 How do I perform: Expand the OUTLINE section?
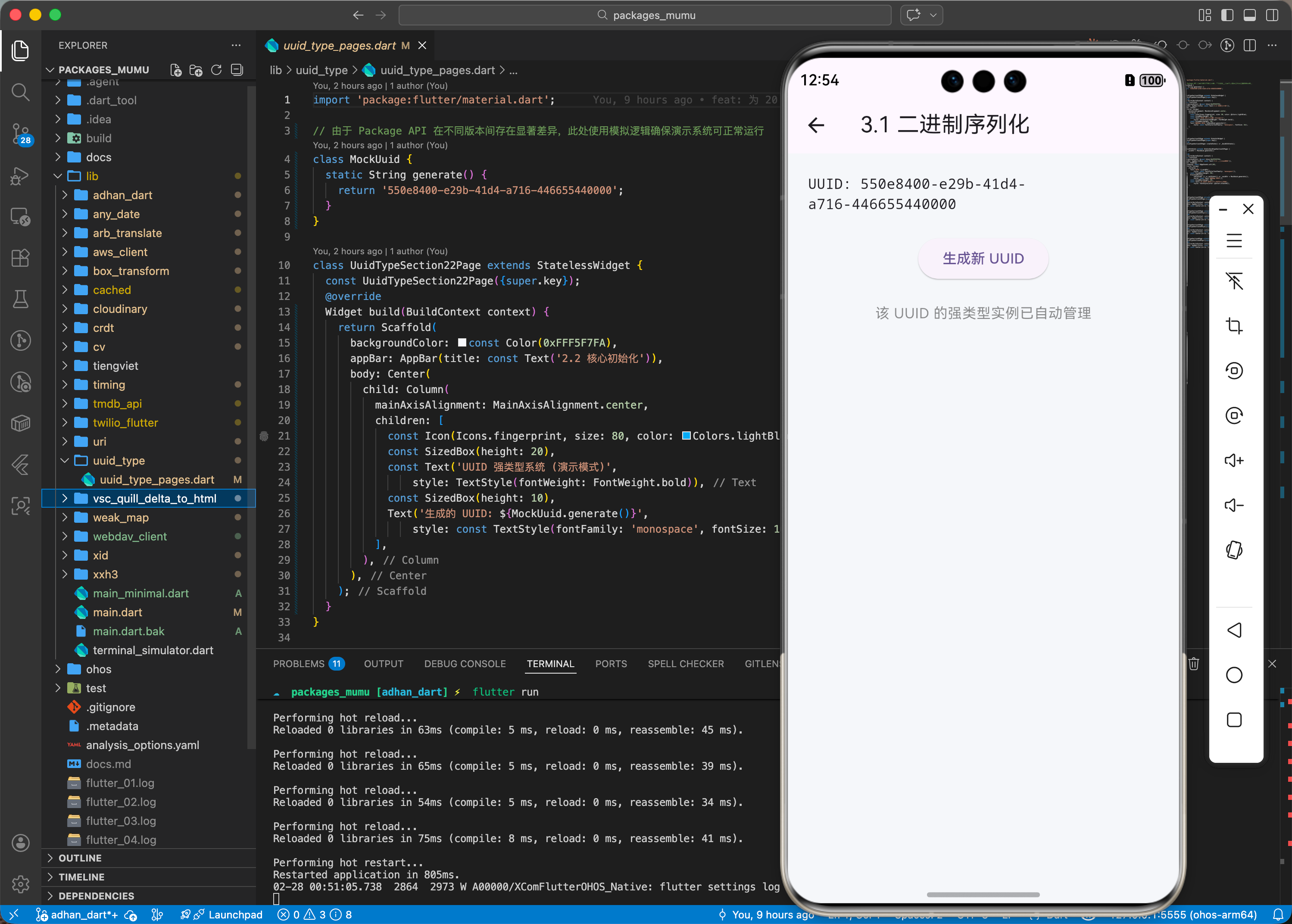point(80,858)
